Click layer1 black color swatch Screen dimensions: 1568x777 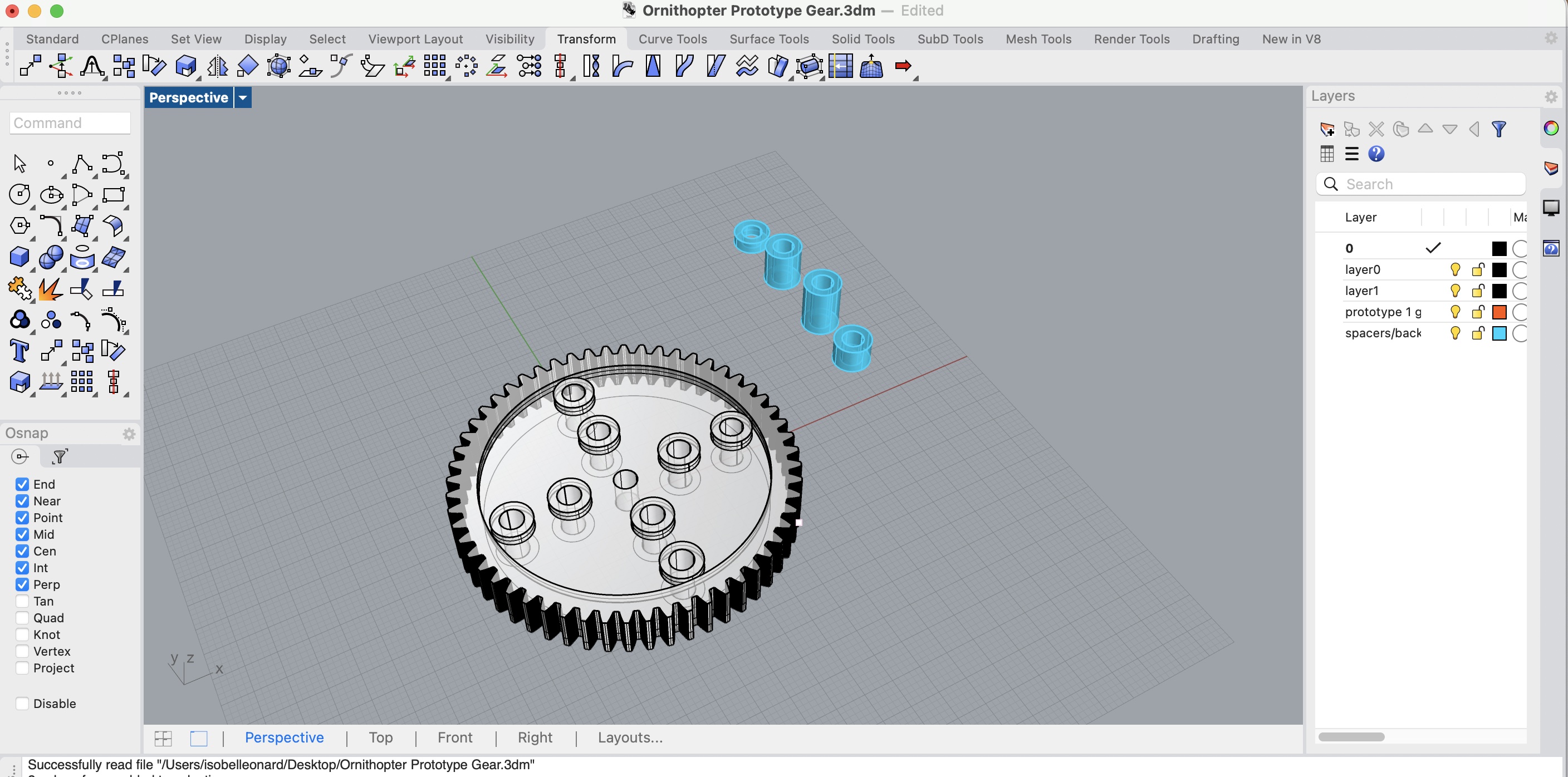(x=1498, y=291)
